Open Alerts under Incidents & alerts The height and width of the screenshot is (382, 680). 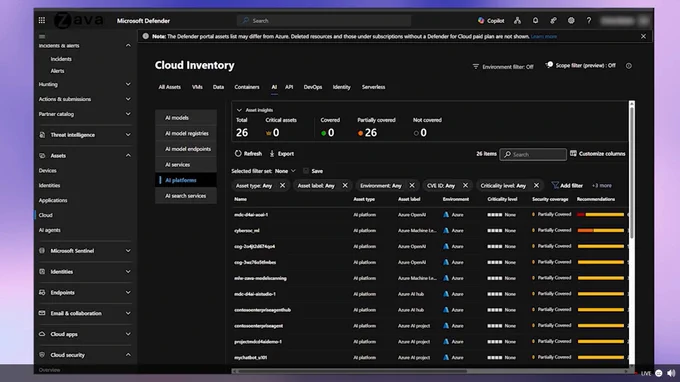[57, 71]
